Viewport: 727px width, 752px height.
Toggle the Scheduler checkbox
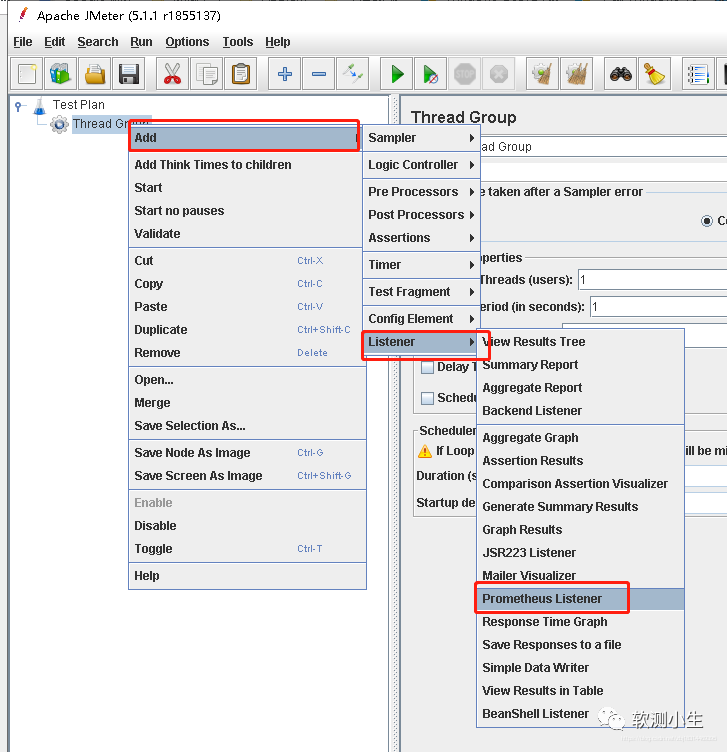(427, 398)
